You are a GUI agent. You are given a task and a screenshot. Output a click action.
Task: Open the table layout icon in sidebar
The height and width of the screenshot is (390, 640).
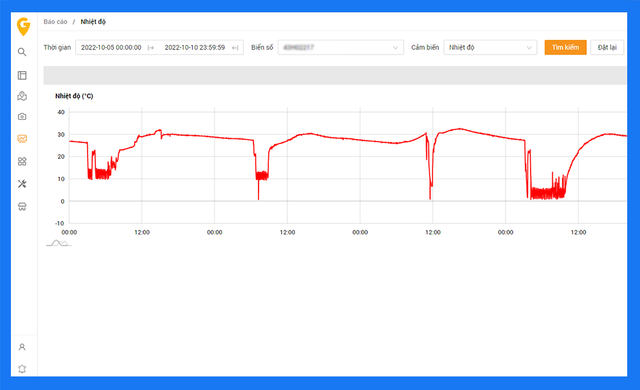(22, 75)
